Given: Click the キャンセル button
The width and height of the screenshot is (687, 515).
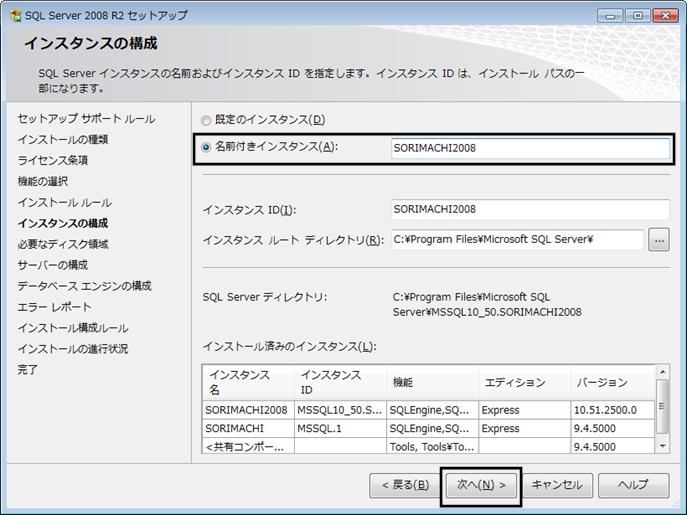Looking at the screenshot, I should [x=557, y=485].
